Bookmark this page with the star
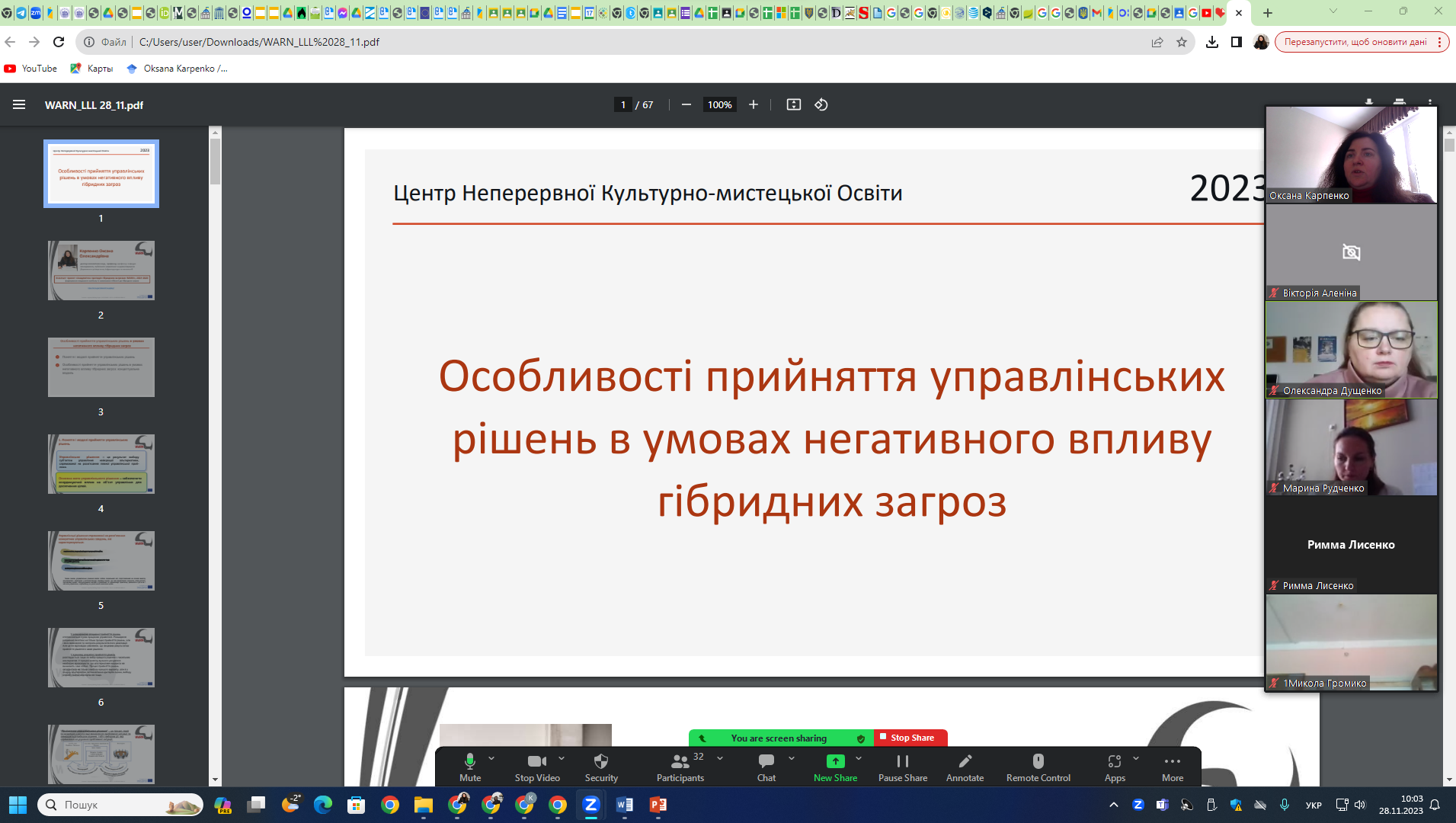This screenshot has width=1456, height=823. point(1182,42)
